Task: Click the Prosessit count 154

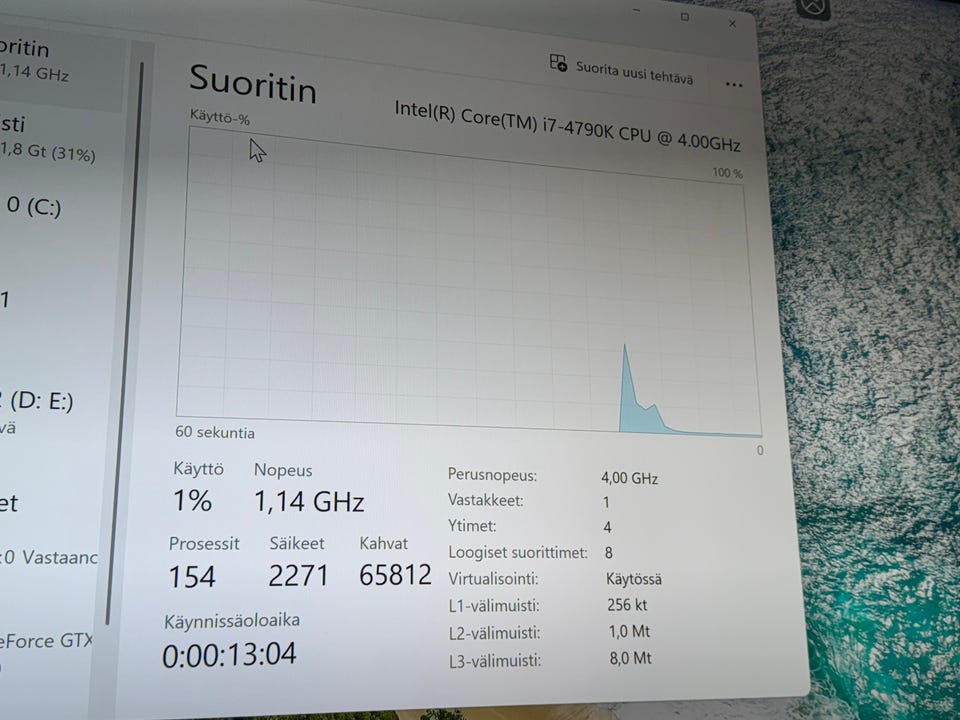Action: (192, 577)
